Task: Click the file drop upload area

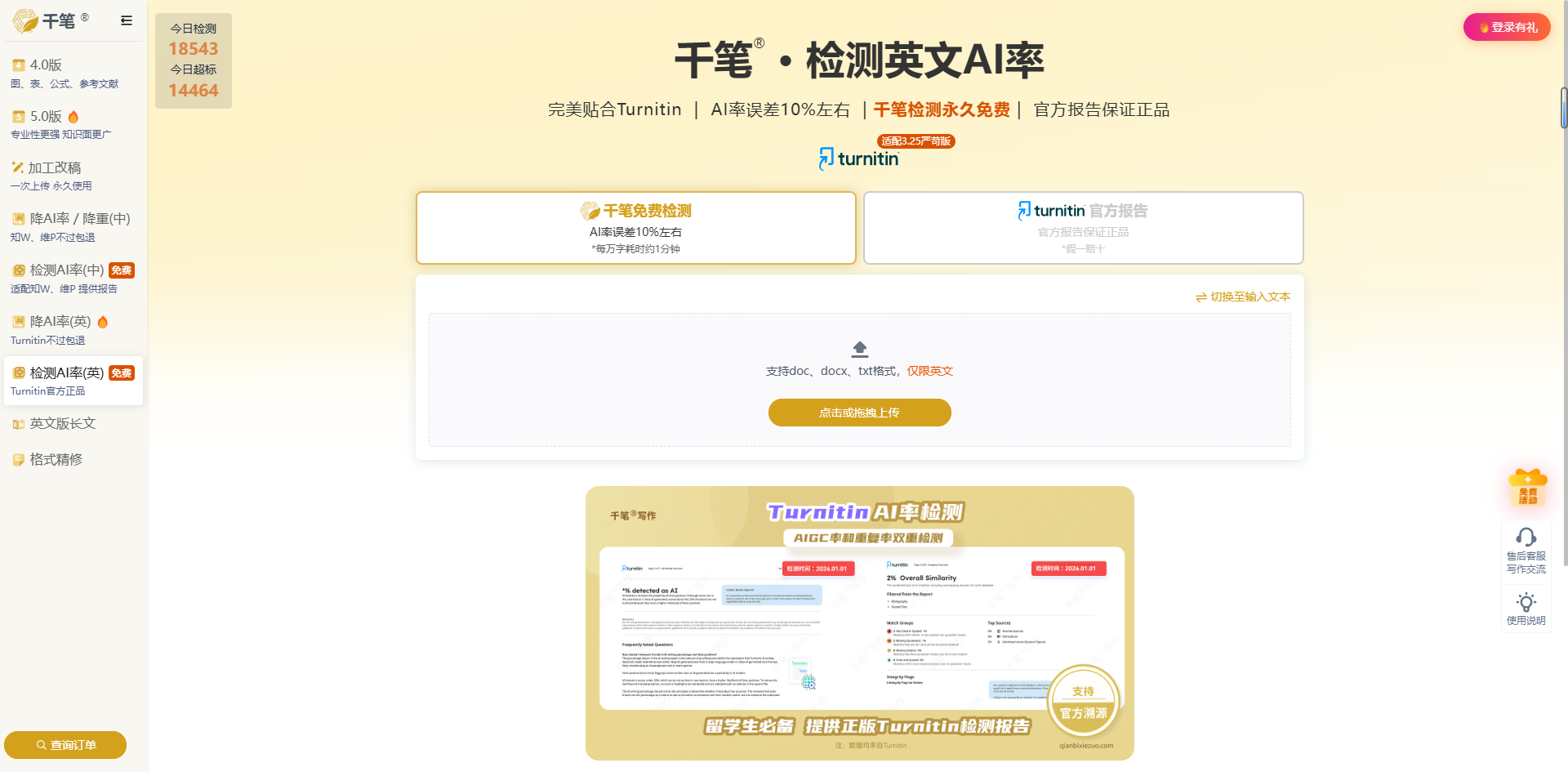Action: tap(860, 380)
